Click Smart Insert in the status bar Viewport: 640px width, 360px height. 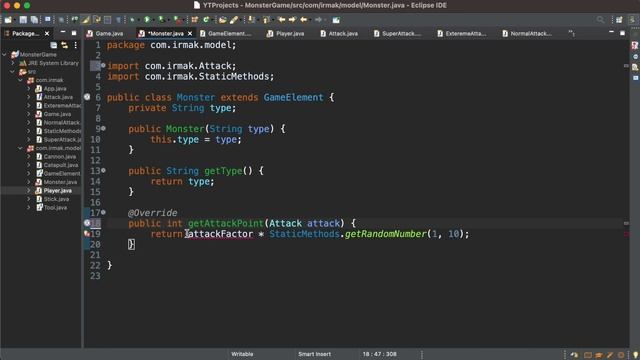pos(314,354)
